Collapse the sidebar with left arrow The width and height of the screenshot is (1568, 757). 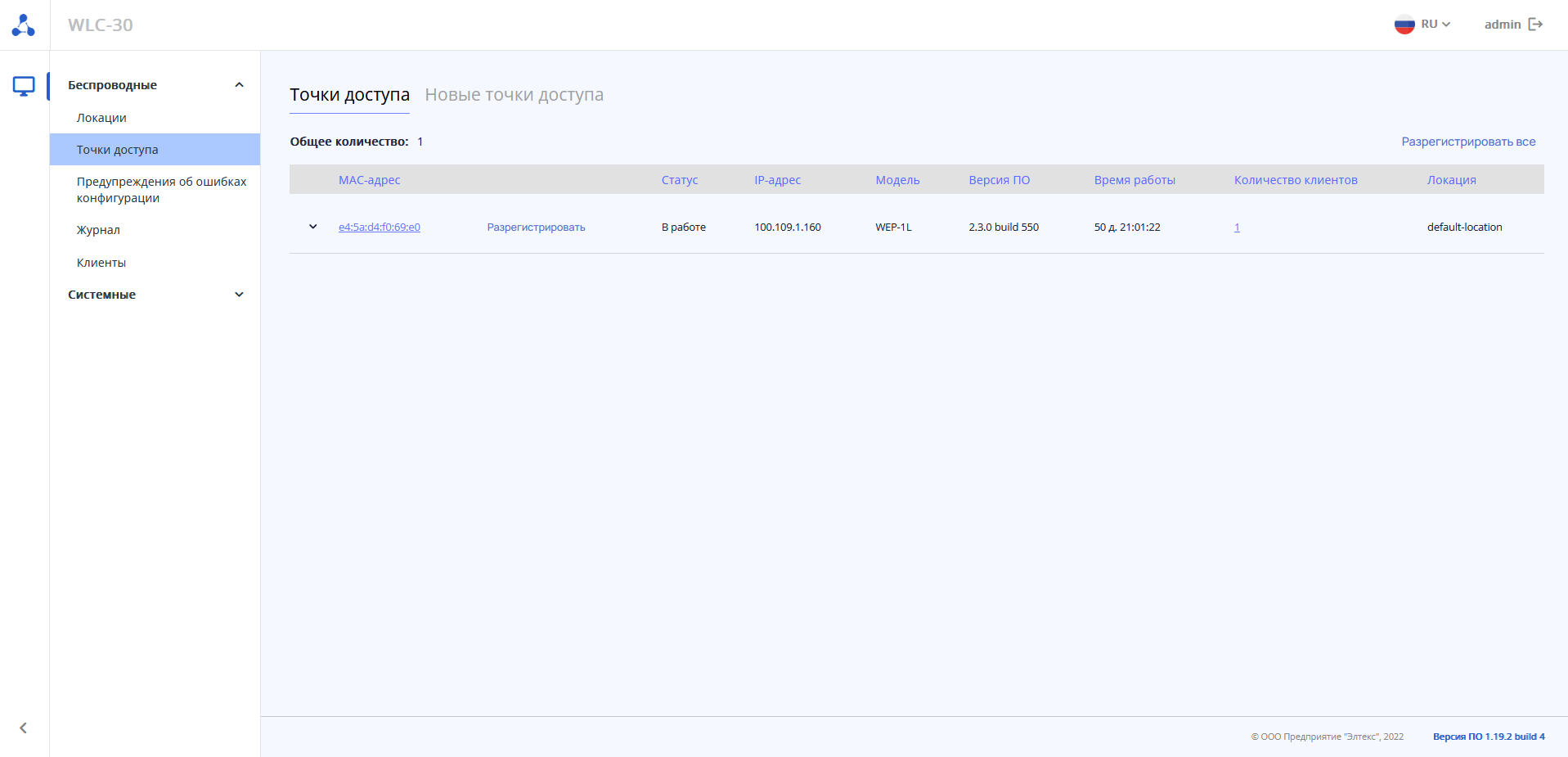pyautogui.click(x=24, y=728)
